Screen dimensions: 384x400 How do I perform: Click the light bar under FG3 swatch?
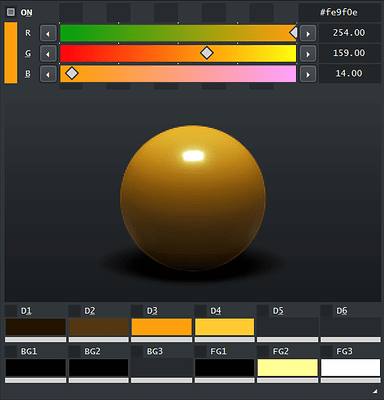pyautogui.click(x=351, y=380)
